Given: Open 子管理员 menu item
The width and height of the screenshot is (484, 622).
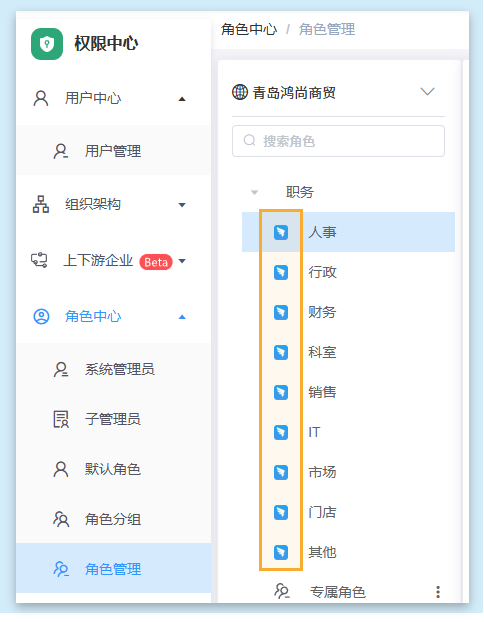Looking at the screenshot, I should point(113,419).
